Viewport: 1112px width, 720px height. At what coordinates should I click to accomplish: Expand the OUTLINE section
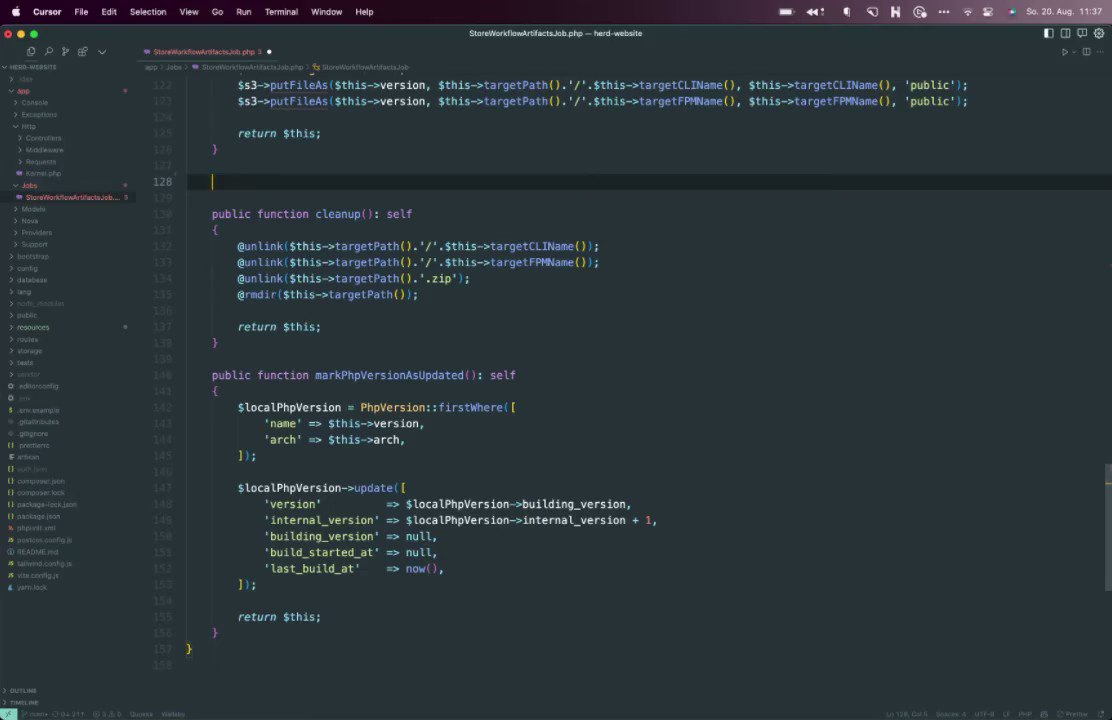[x=22, y=690]
